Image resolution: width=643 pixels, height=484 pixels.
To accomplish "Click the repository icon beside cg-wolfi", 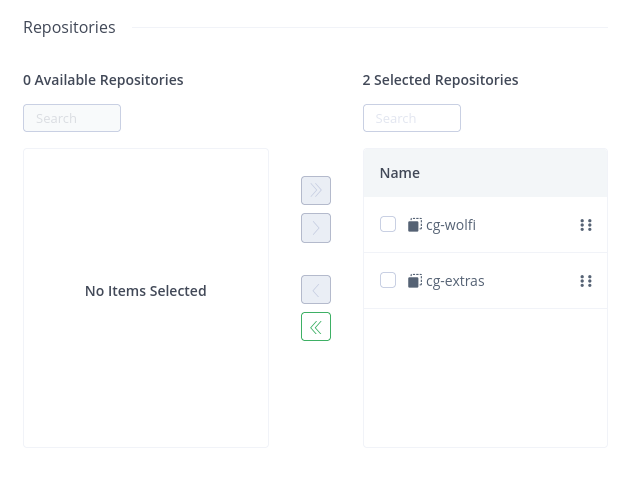I will [x=415, y=225].
